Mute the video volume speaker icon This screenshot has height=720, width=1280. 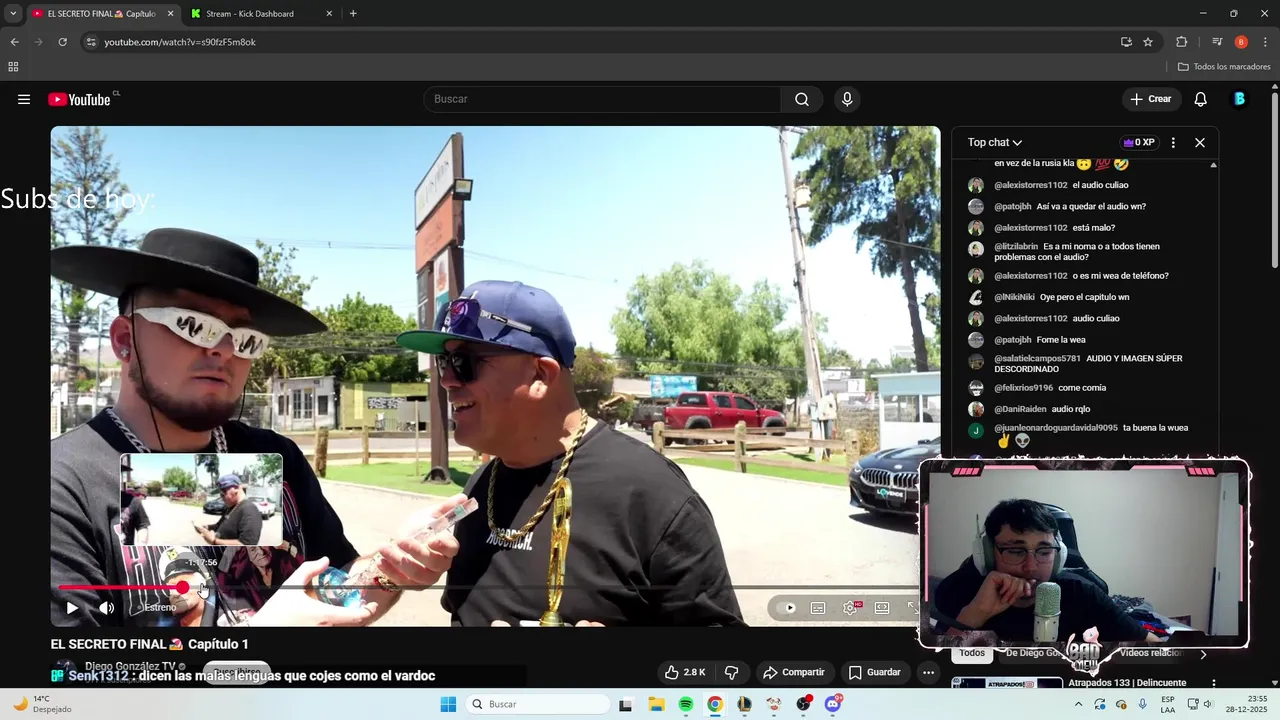(107, 608)
